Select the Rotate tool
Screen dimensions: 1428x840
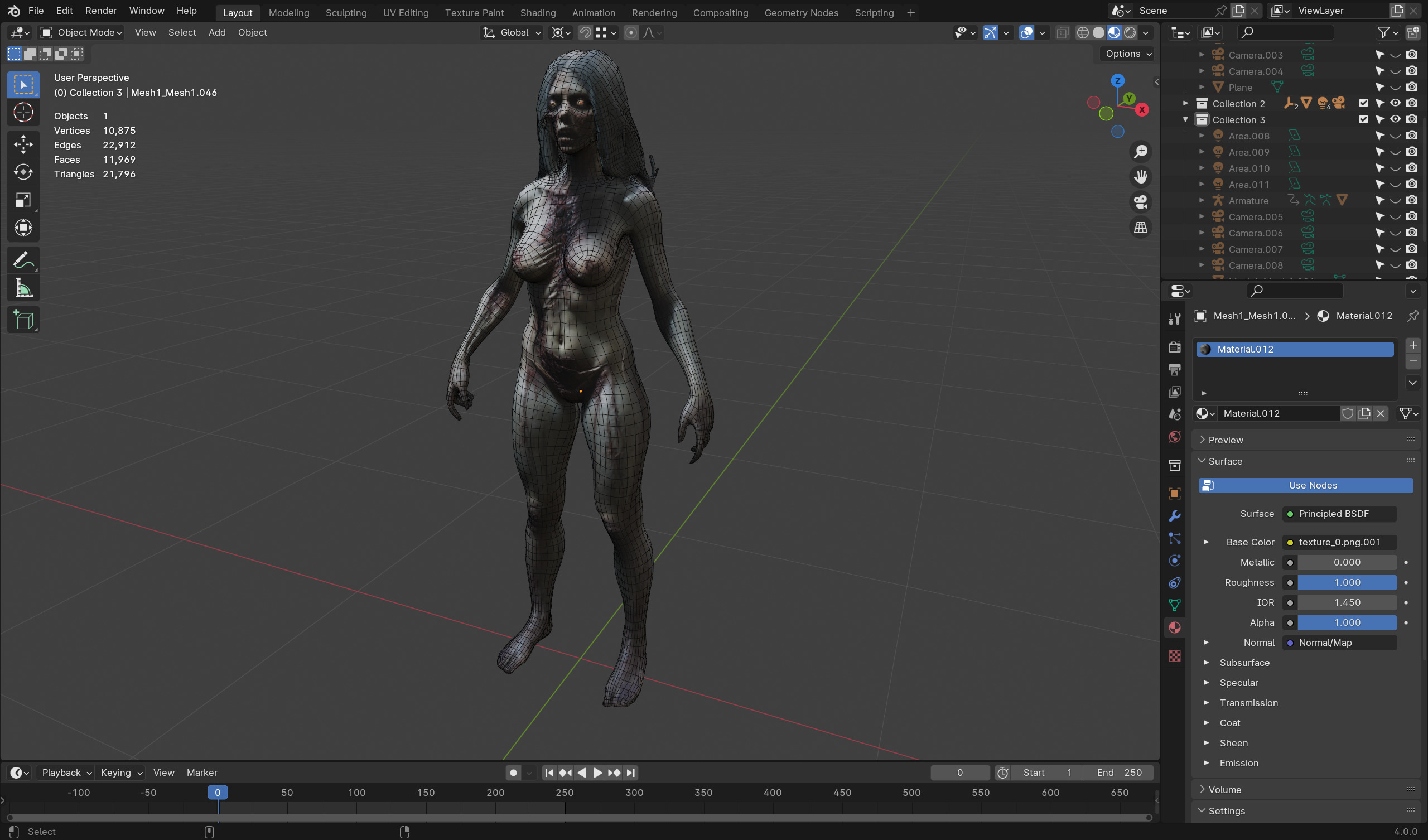click(23, 172)
